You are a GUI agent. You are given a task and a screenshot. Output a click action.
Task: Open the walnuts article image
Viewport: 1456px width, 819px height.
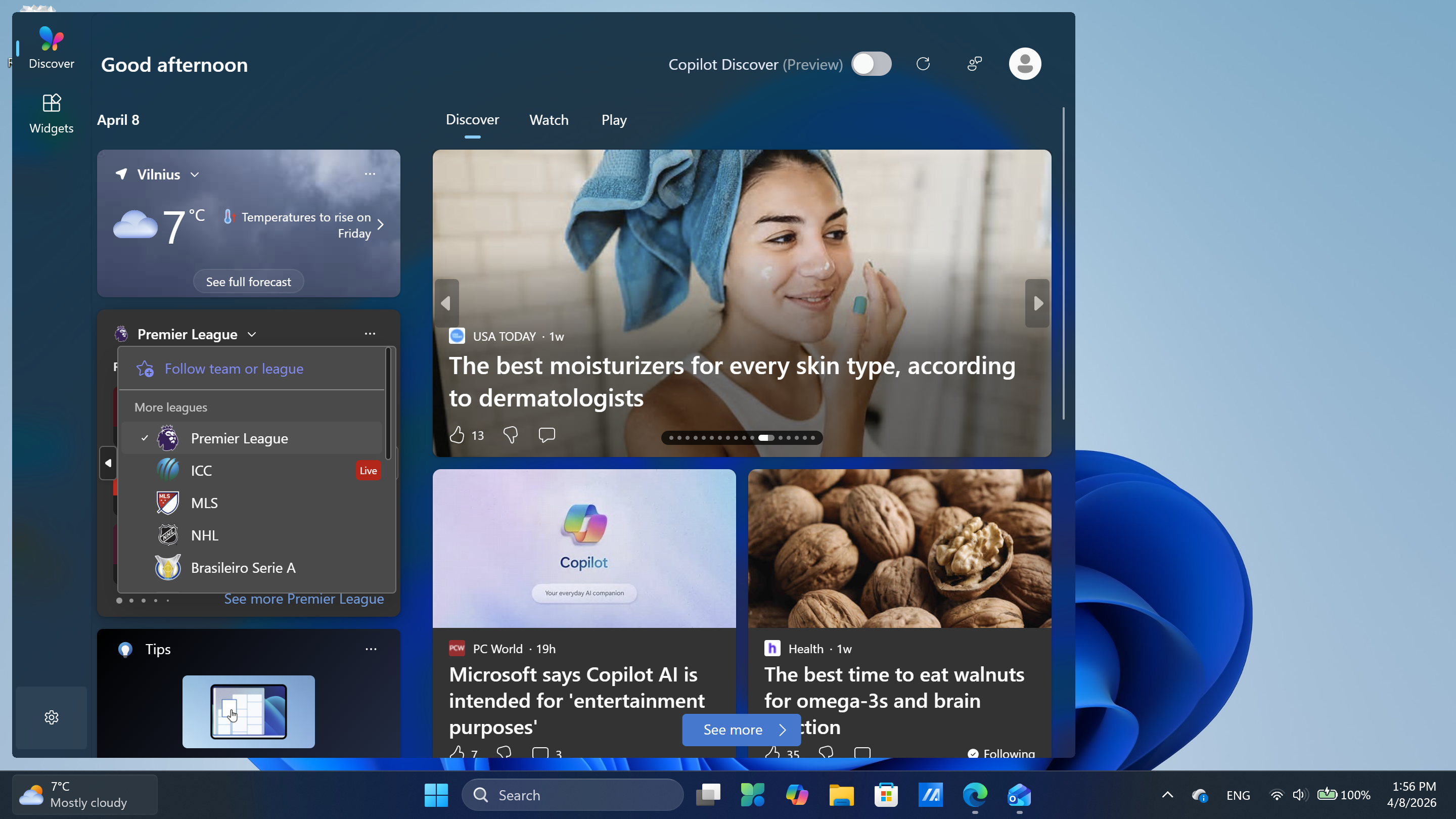click(899, 548)
